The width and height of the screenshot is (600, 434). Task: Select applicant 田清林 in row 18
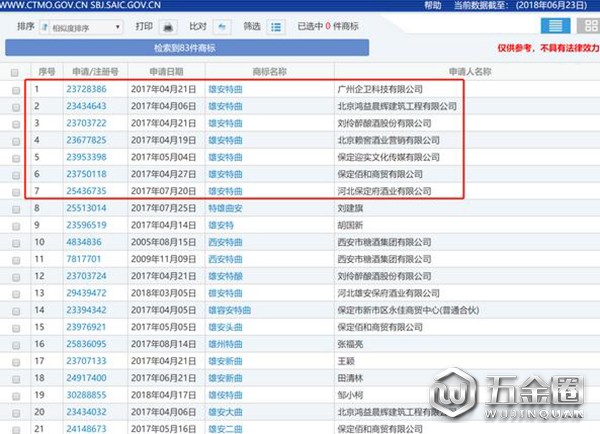coord(350,378)
